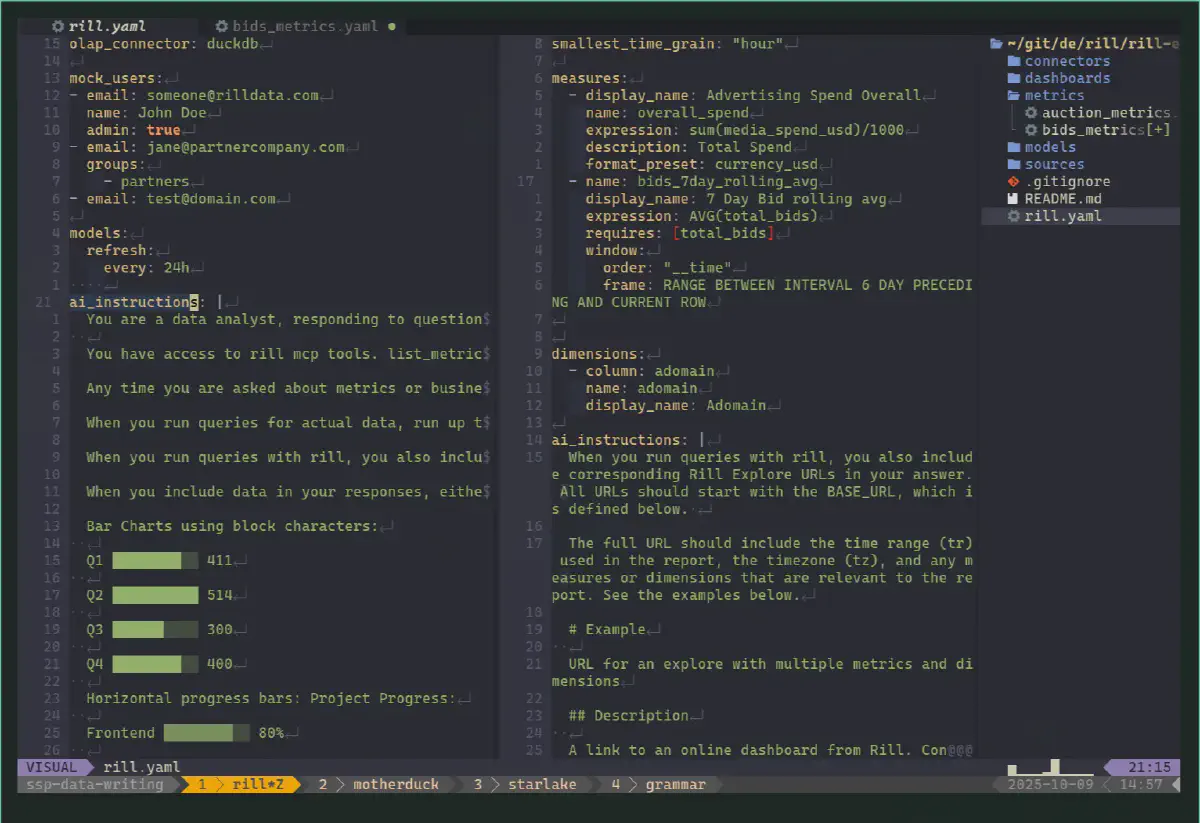1200x823 pixels.
Task: Click the gear icon on the bids_metrics.yaml tab
Action: tap(222, 26)
